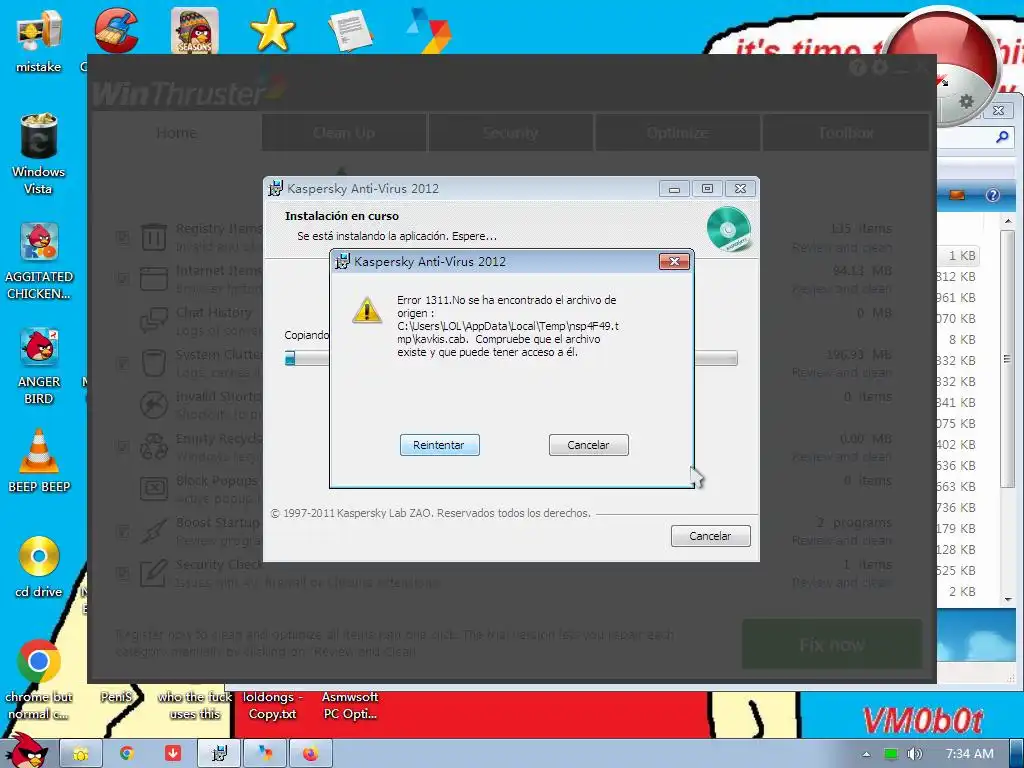Toggle Empty Recycle Bin checkbox in WinThruster
The width and height of the screenshot is (1024, 768).
122,447
